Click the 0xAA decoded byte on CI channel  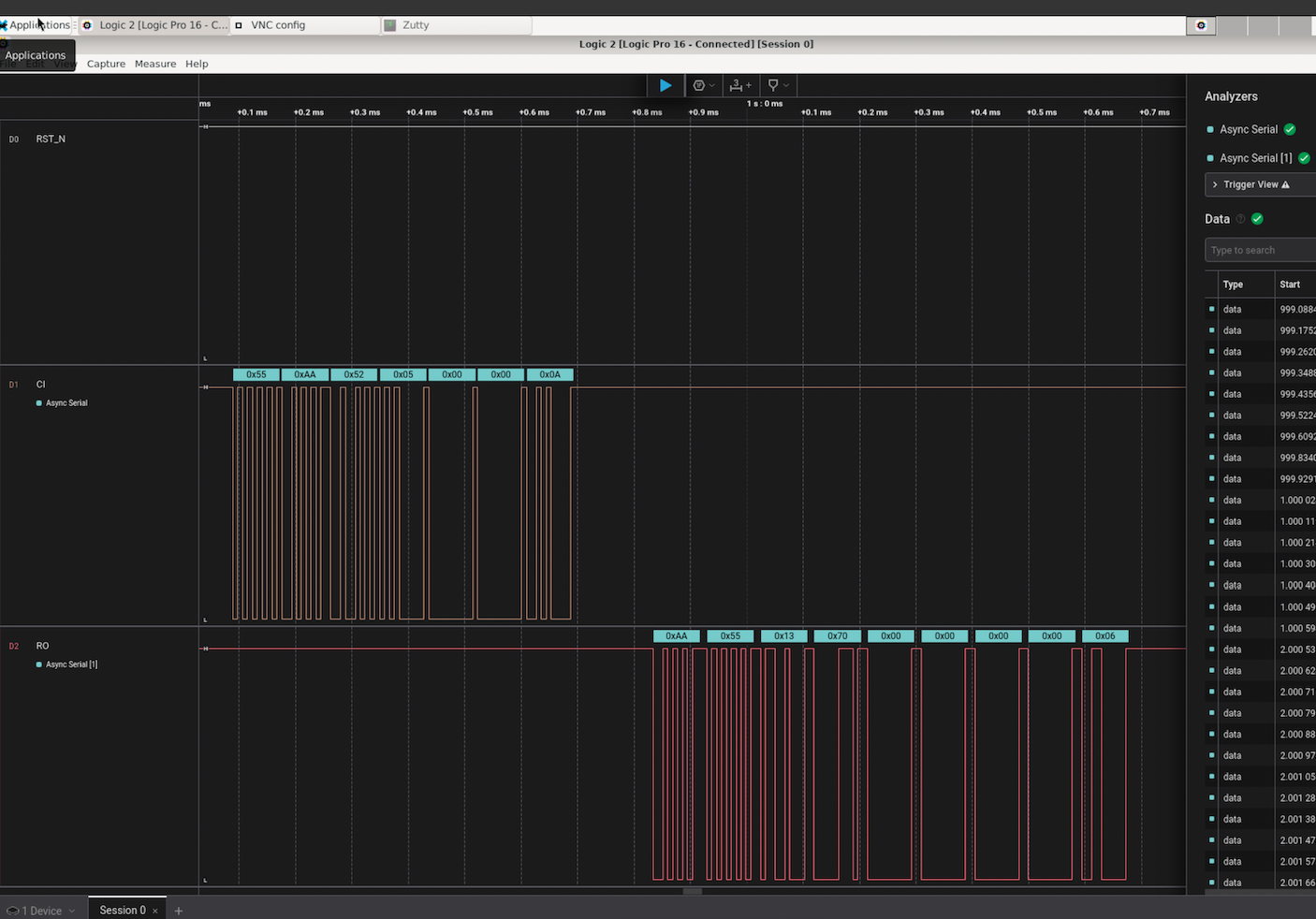point(305,374)
